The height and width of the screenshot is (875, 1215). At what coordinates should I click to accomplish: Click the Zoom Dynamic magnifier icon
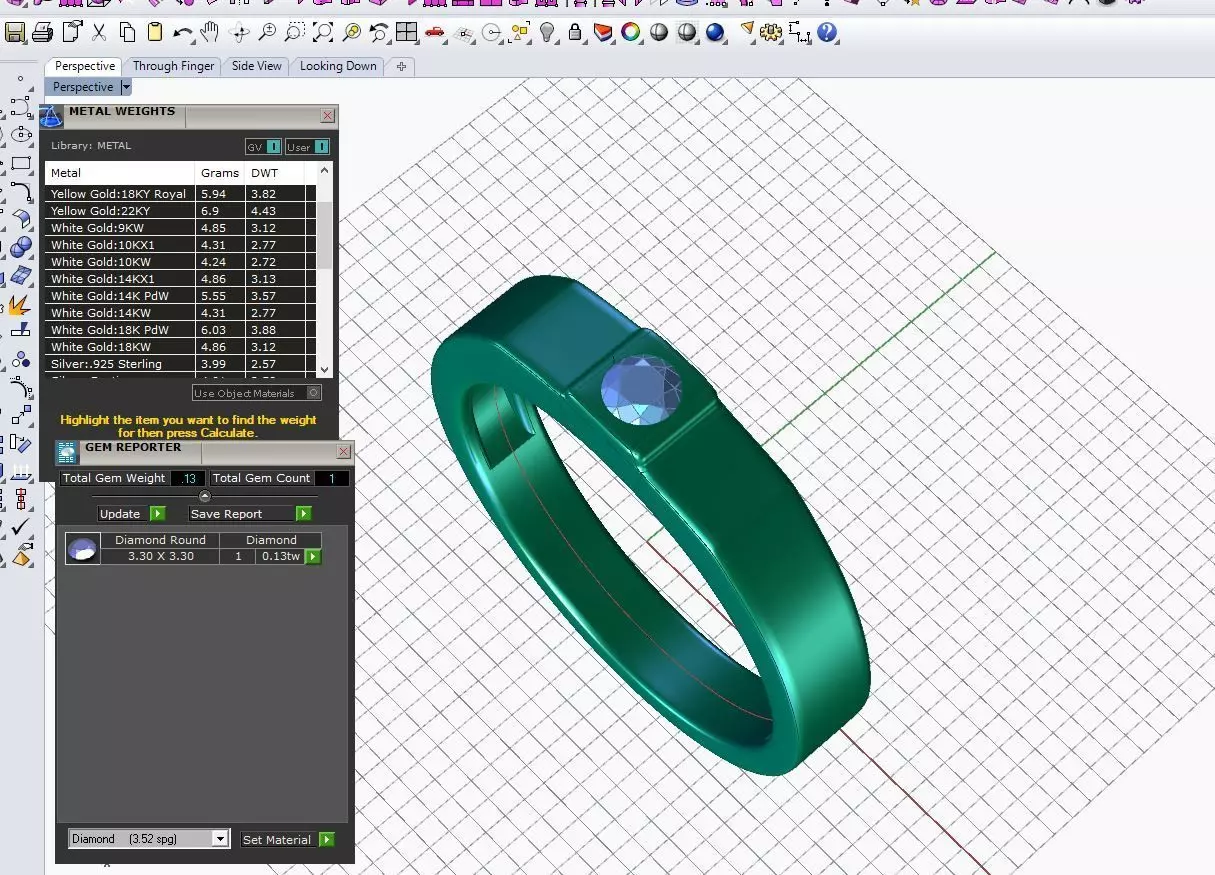[x=267, y=33]
